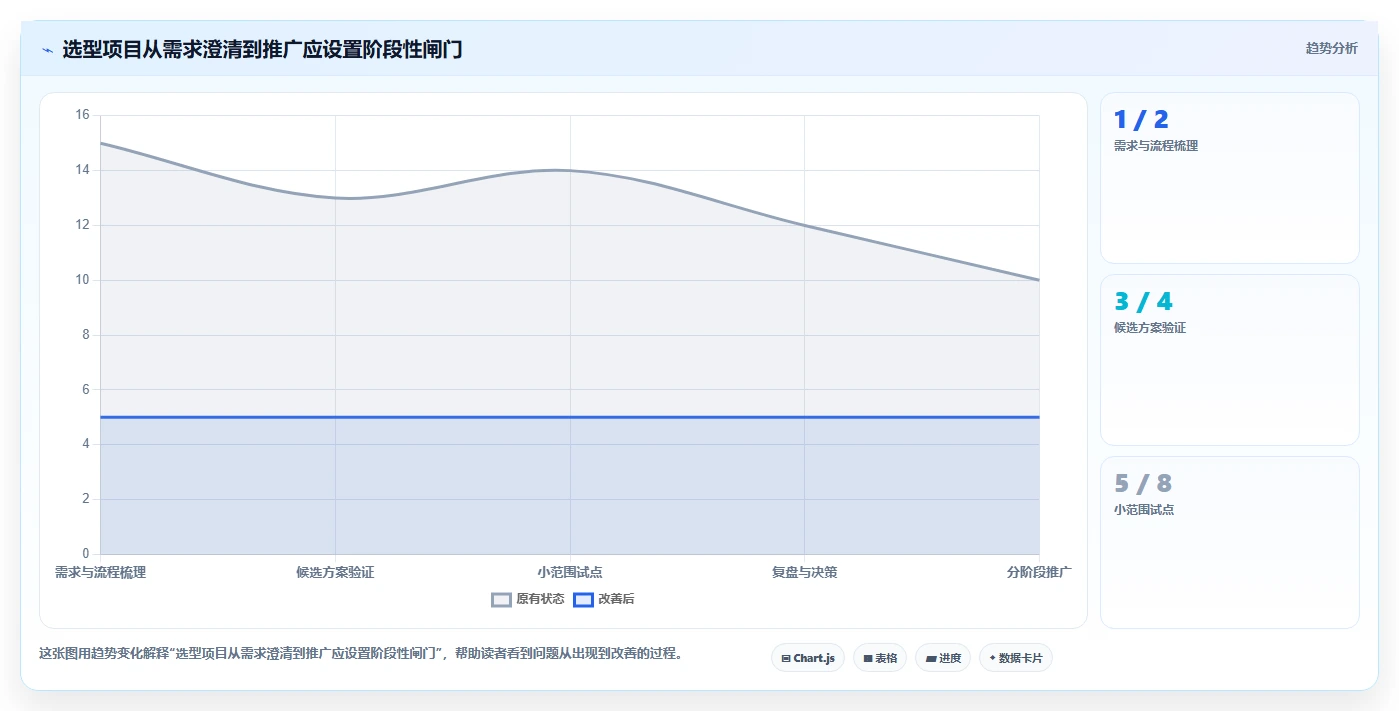
Task: Select the 数据卡片 tag
Action: pyautogui.click(x=1016, y=658)
